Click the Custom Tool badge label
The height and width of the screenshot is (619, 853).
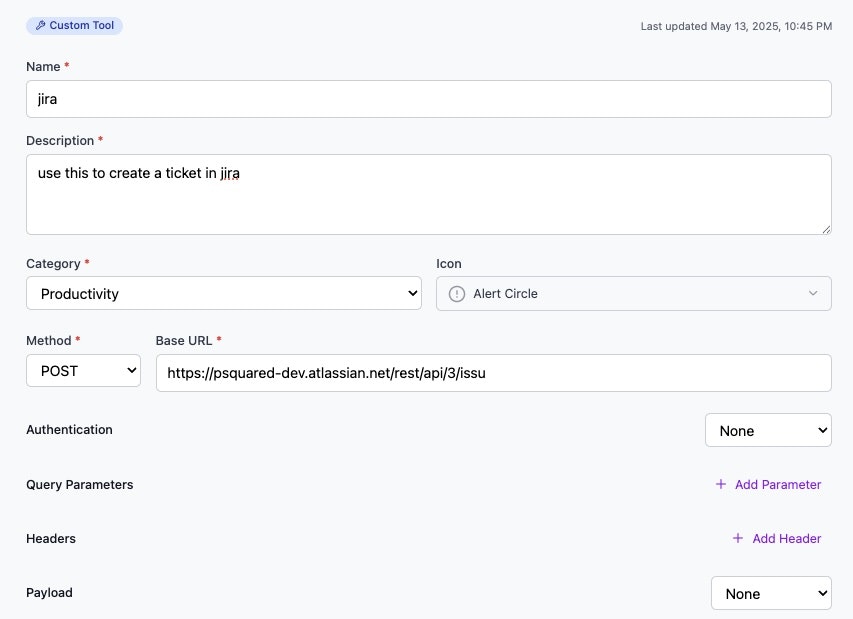81,26
